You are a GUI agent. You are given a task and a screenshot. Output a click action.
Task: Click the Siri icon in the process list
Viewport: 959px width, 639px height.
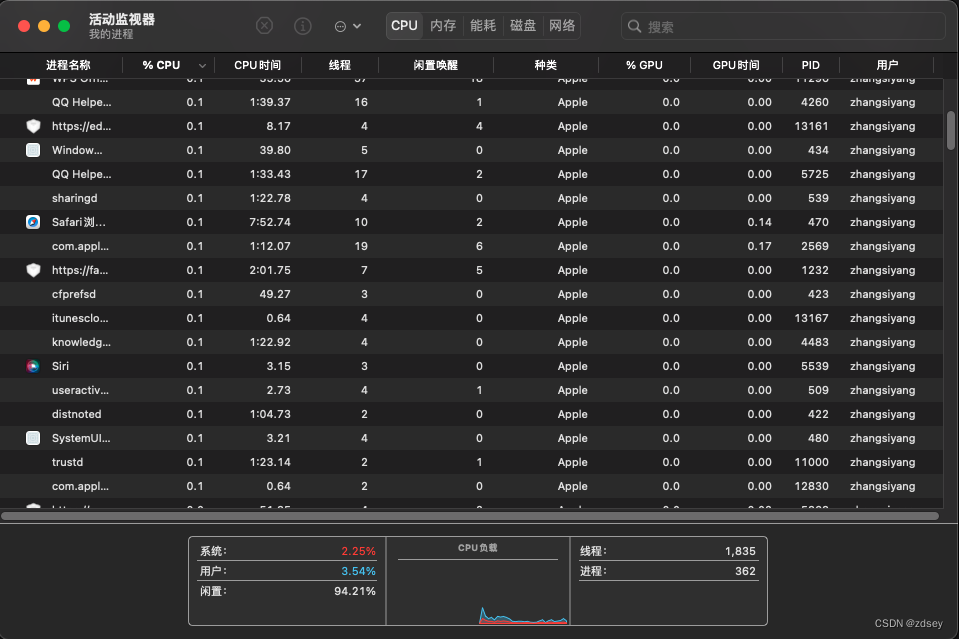click(33, 366)
